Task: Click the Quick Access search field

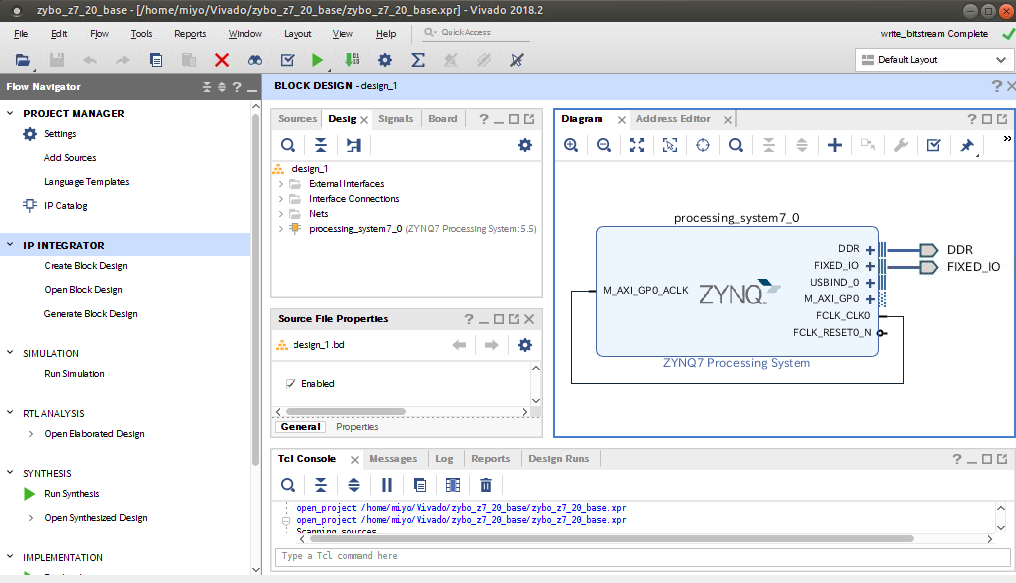Action: coord(476,32)
